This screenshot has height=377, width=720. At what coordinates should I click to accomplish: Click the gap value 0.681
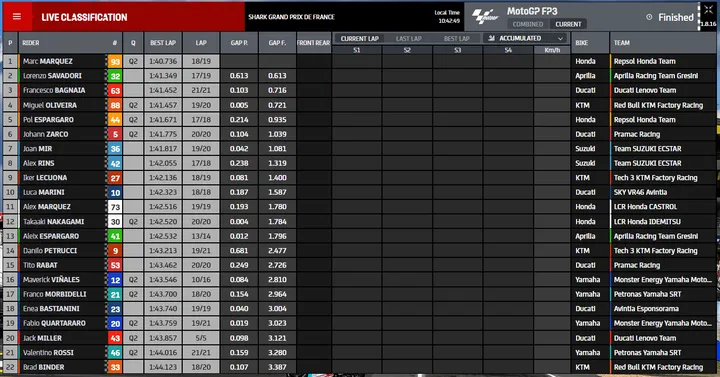point(239,251)
